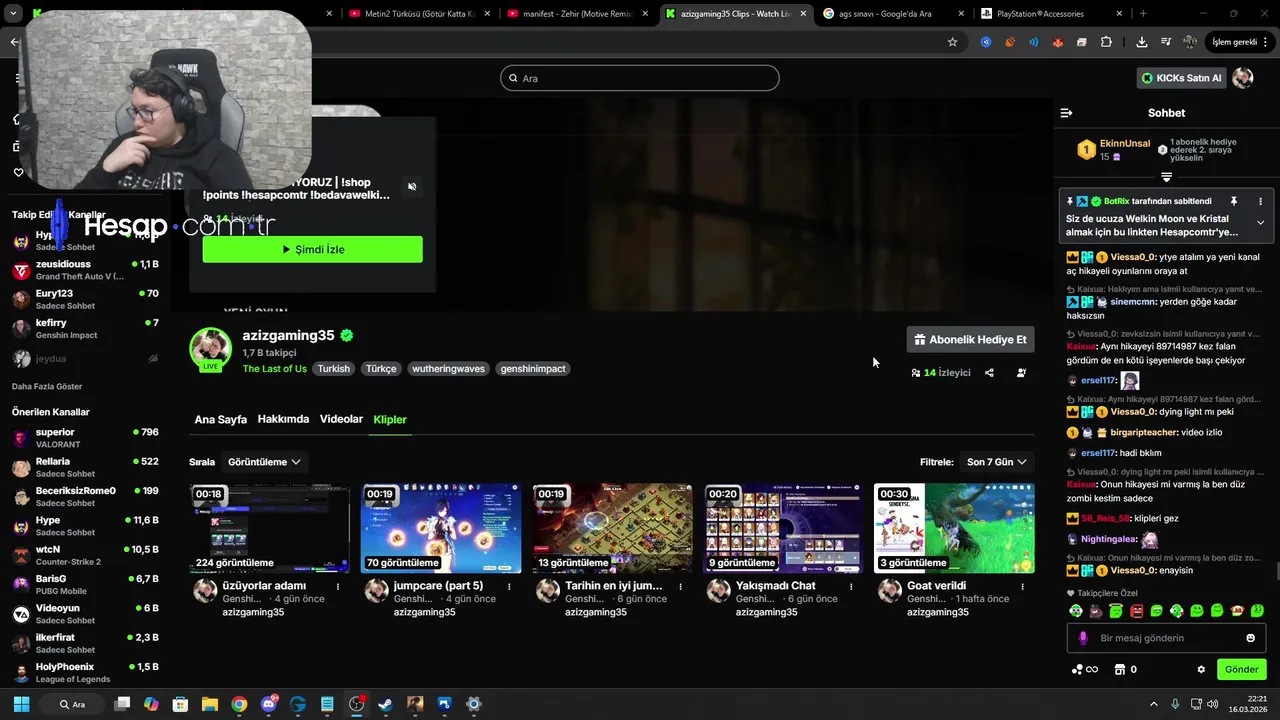Click in the Ara search field

(x=640, y=78)
